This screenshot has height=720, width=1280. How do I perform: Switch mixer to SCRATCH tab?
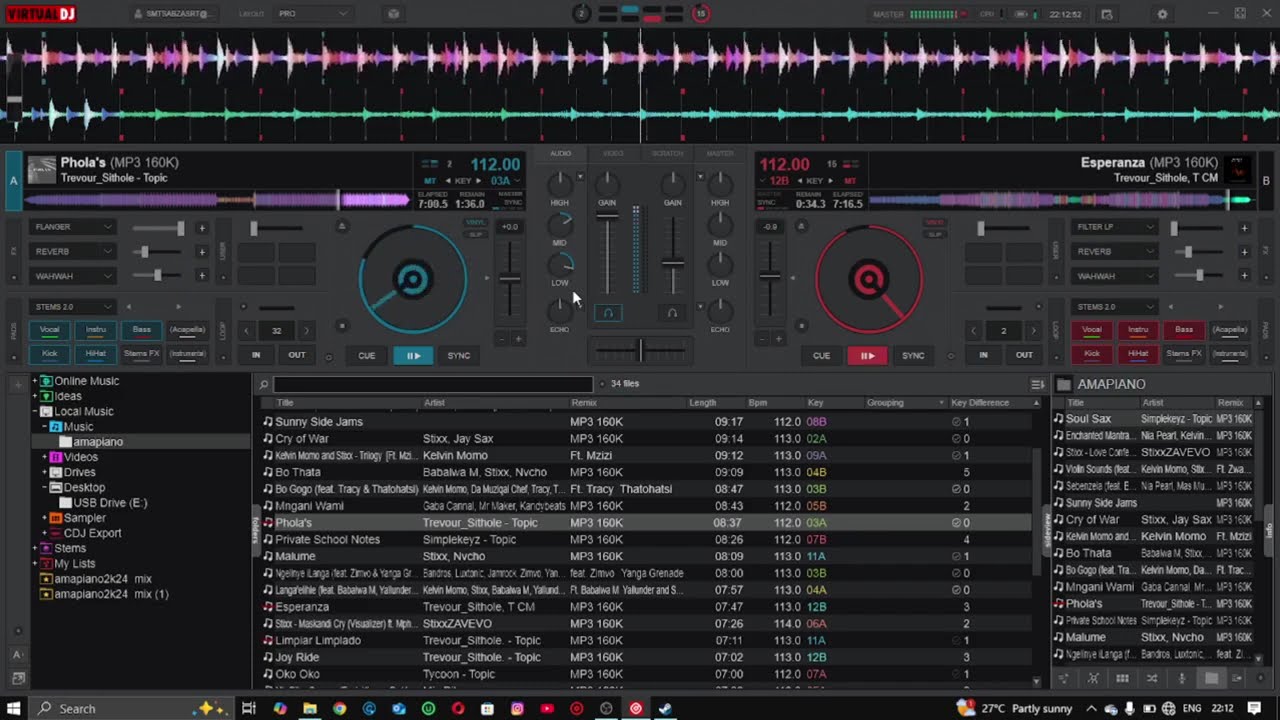point(667,154)
